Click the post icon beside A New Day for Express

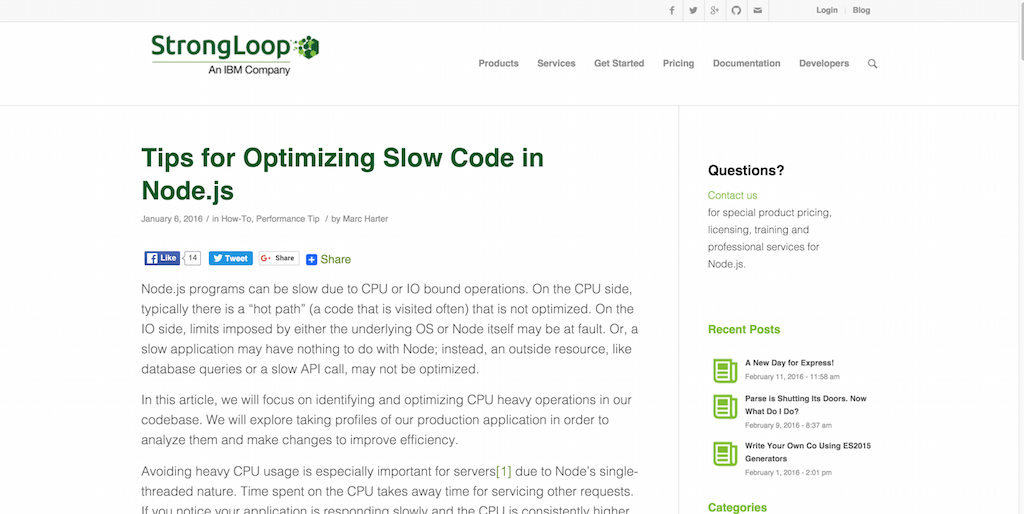[725, 370]
